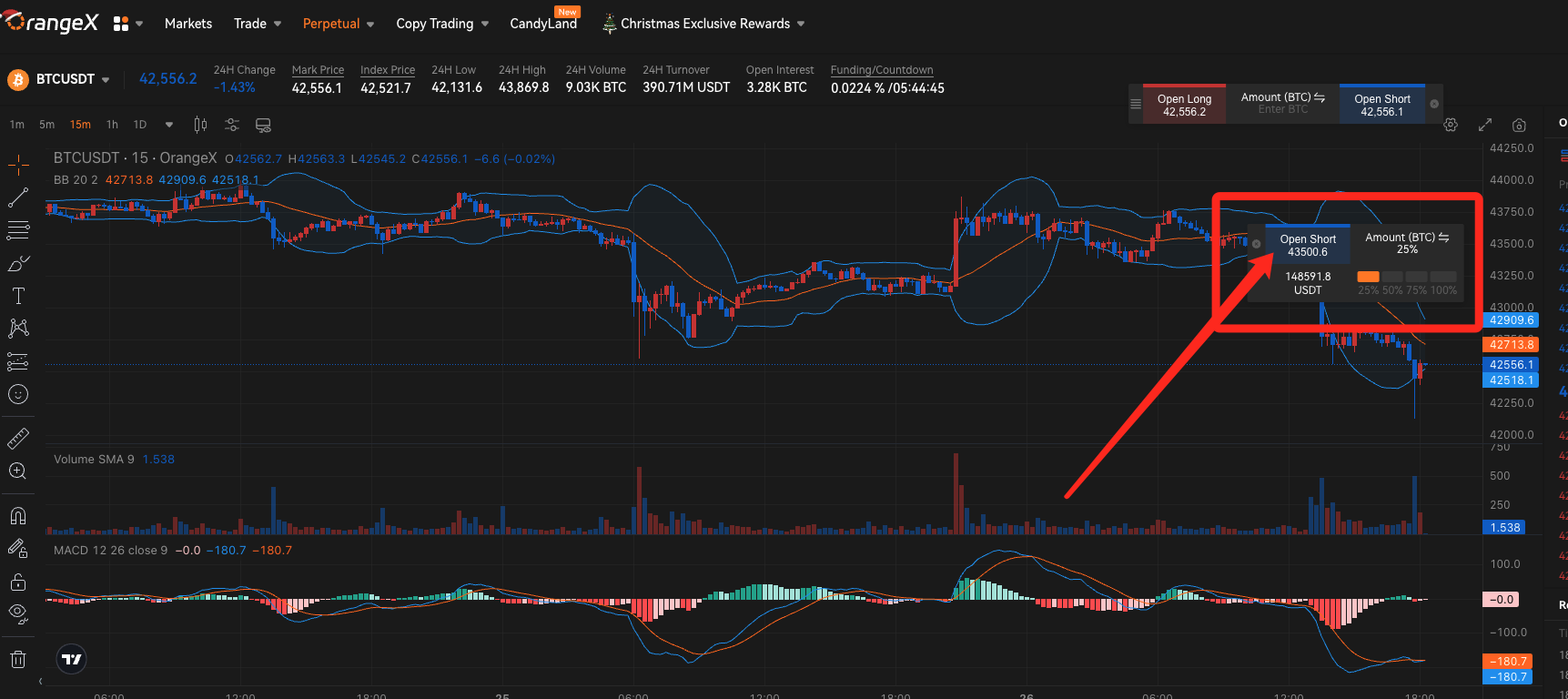
Task: Click the Funding/Countdown label
Action: pyautogui.click(x=882, y=70)
